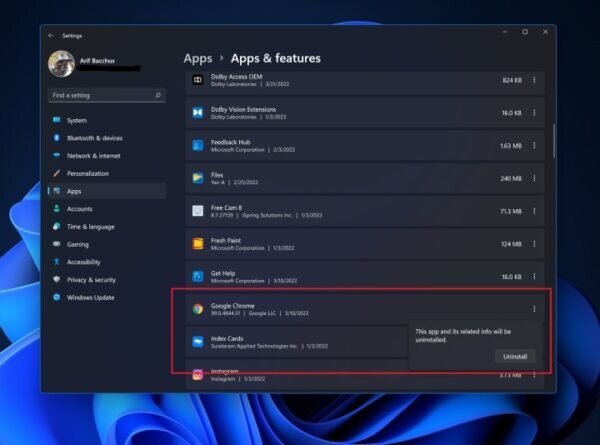Image resolution: width=600 pixels, height=445 pixels.
Task: Click the System monitor icon in sidebar
Action: click(57, 120)
